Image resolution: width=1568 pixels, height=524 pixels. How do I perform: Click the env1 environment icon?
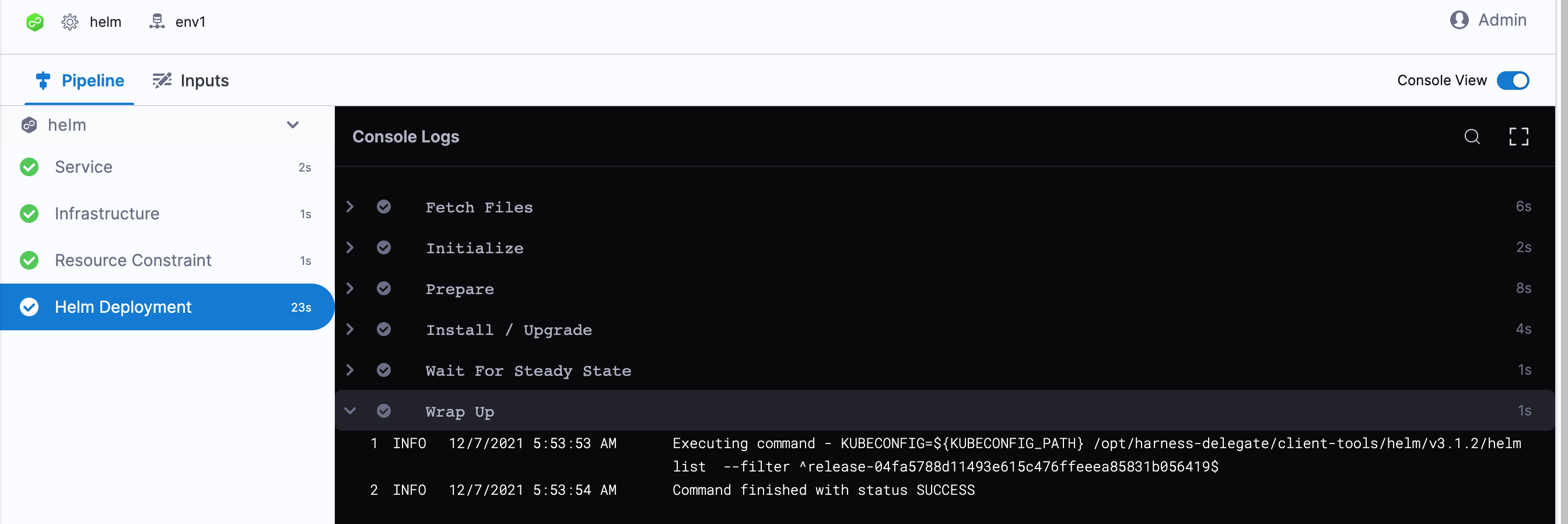tap(157, 22)
